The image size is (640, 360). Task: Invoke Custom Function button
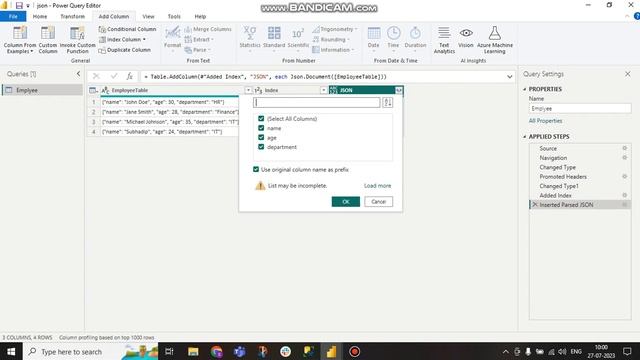[x=78, y=40]
